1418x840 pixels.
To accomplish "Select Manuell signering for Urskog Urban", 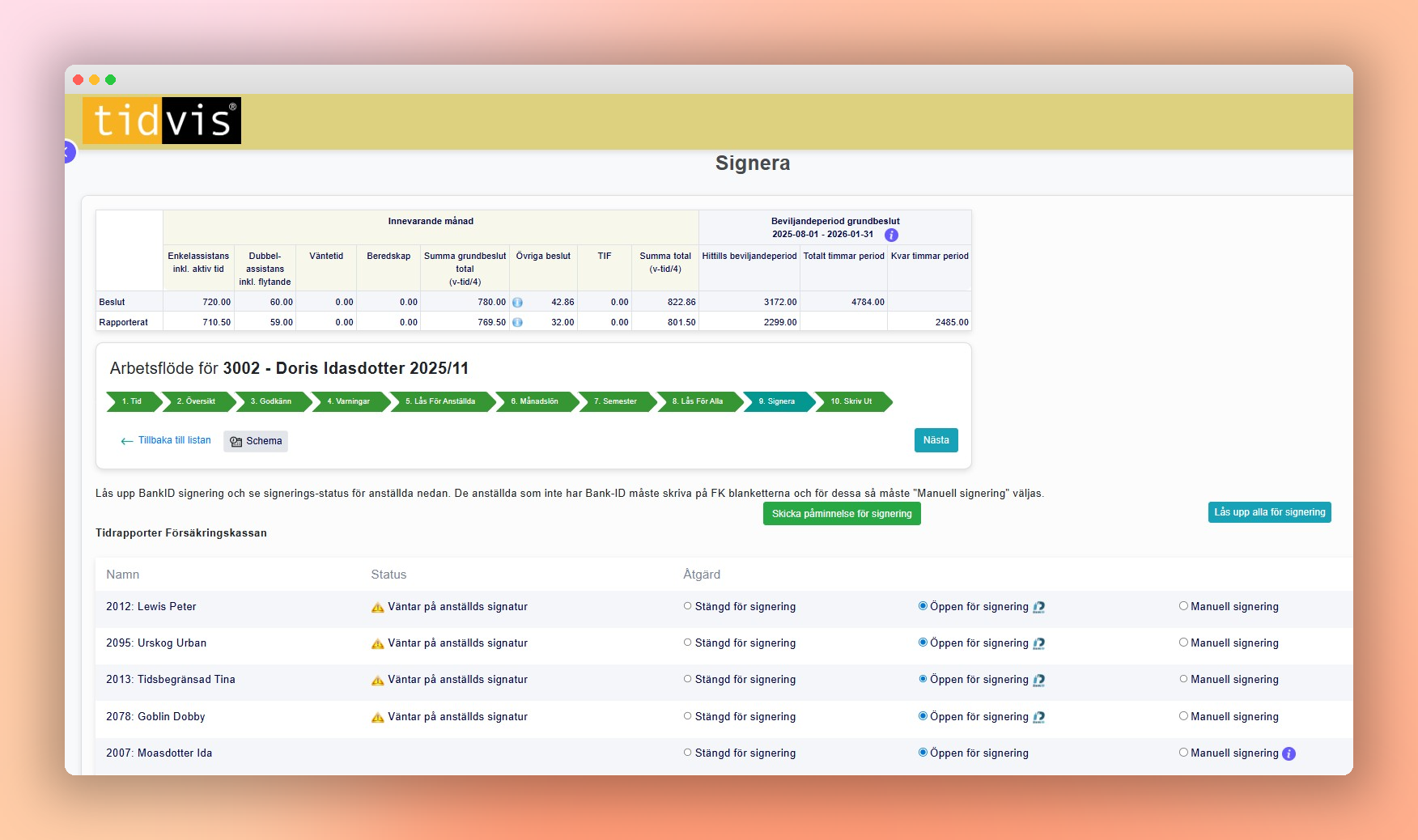I will click(1183, 643).
